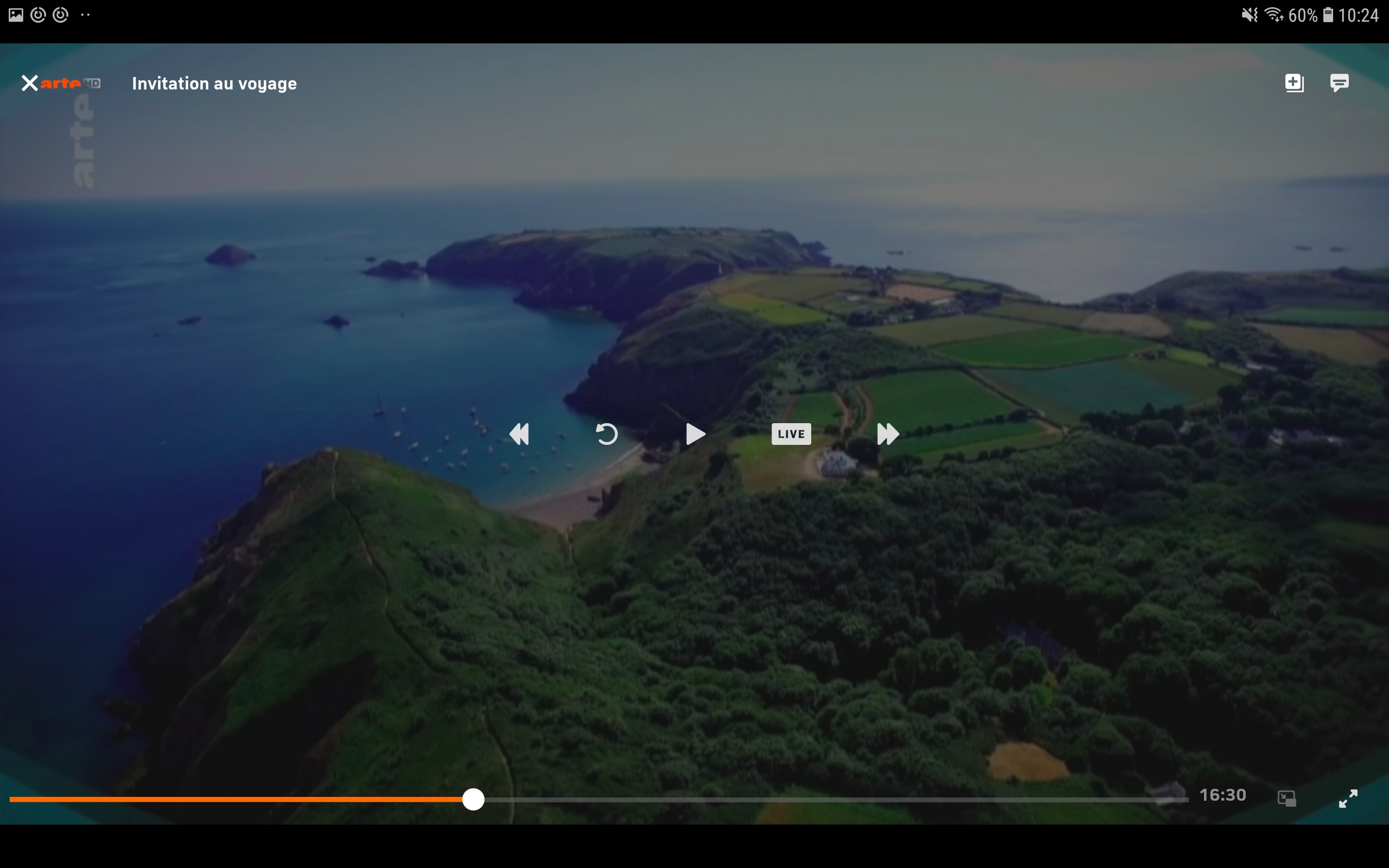Seek within the orange played timeline section
This screenshot has height=868, width=1389.
click(235, 799)
